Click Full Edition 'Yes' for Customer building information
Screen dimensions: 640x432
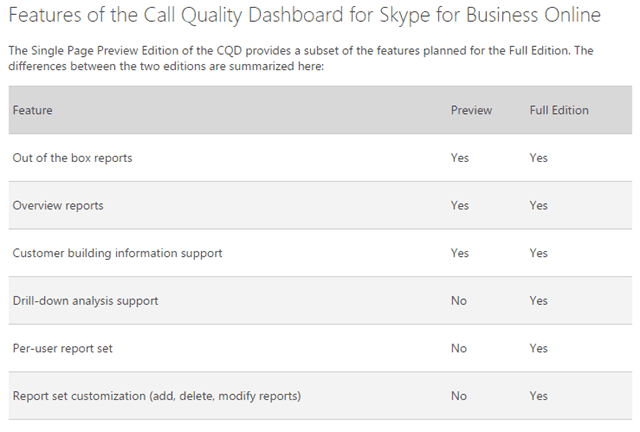click(x=539, y=253)
